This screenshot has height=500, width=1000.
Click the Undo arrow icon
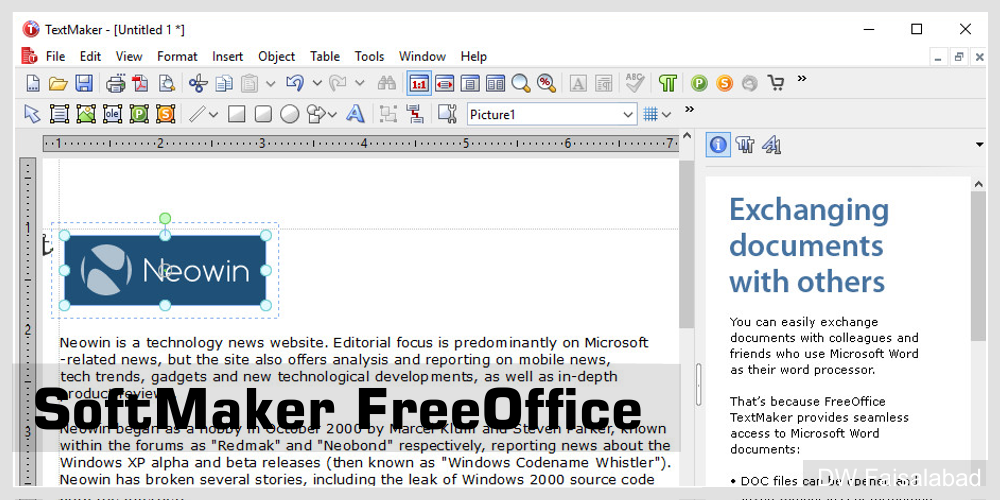click(295, 82)
